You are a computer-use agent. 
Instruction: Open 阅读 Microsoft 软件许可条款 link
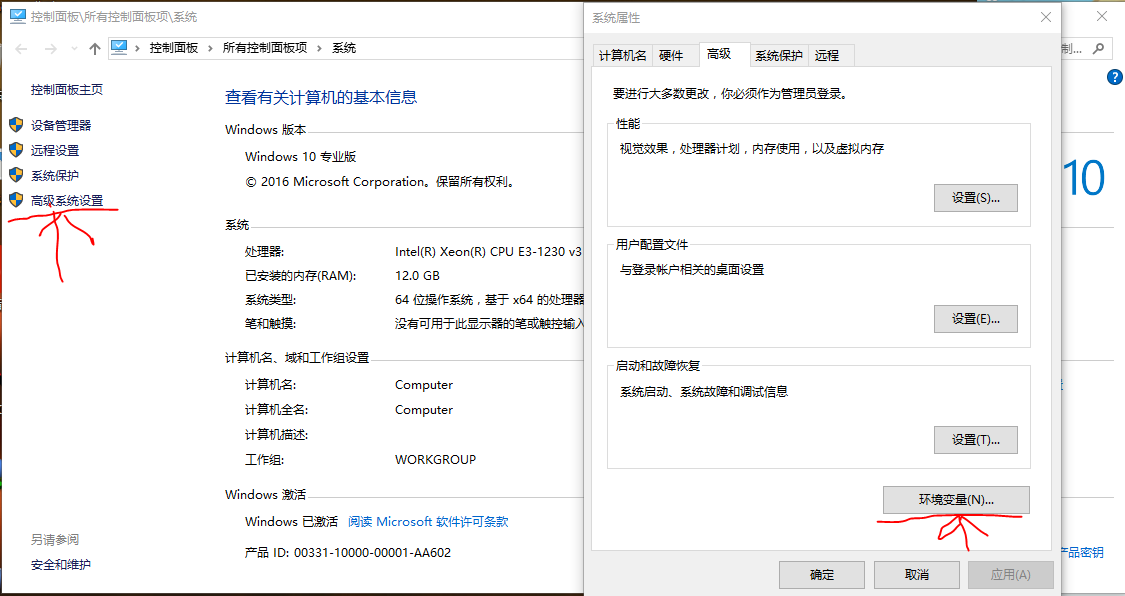(x=428, y=521)
